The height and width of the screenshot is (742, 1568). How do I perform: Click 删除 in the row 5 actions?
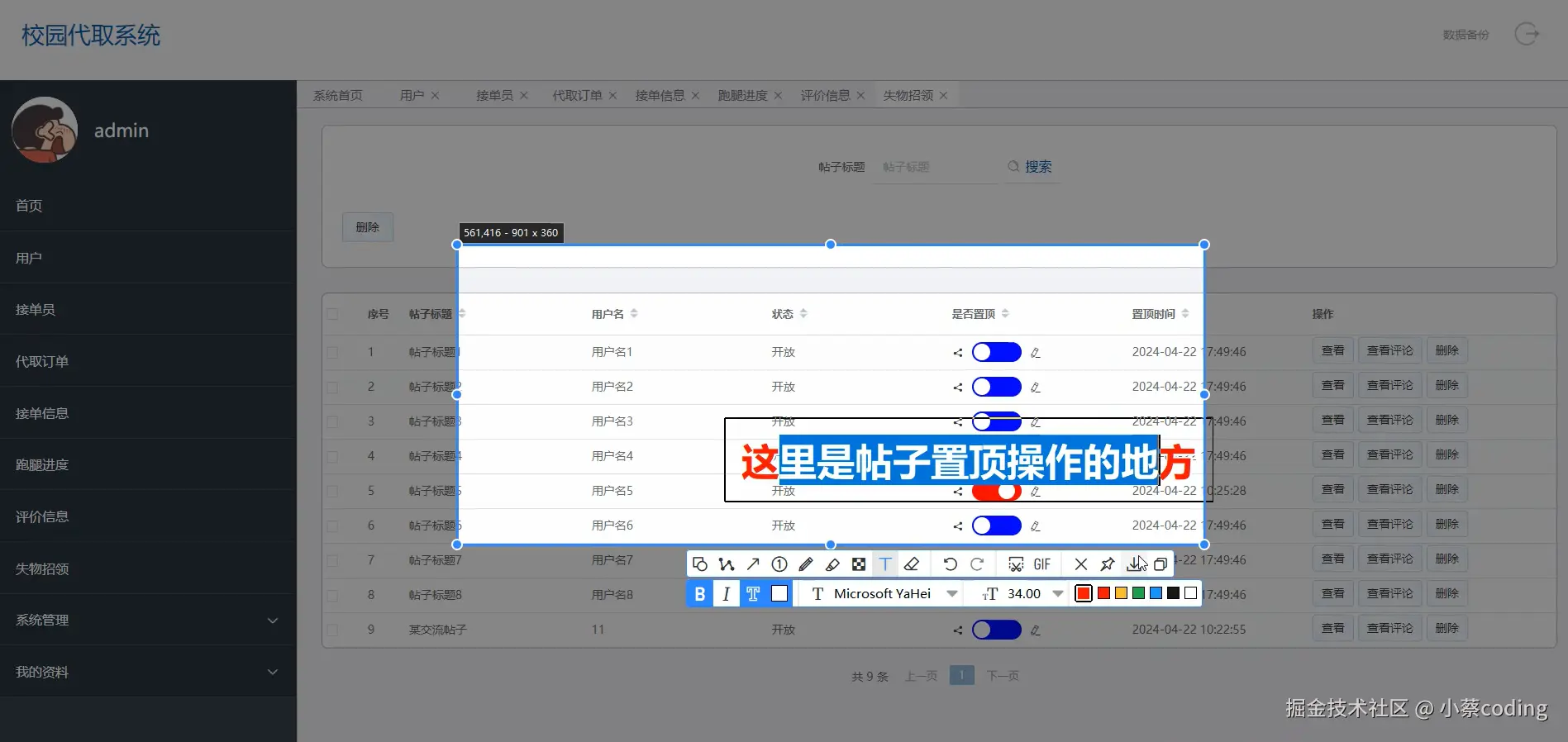(x=1447, y=490)
